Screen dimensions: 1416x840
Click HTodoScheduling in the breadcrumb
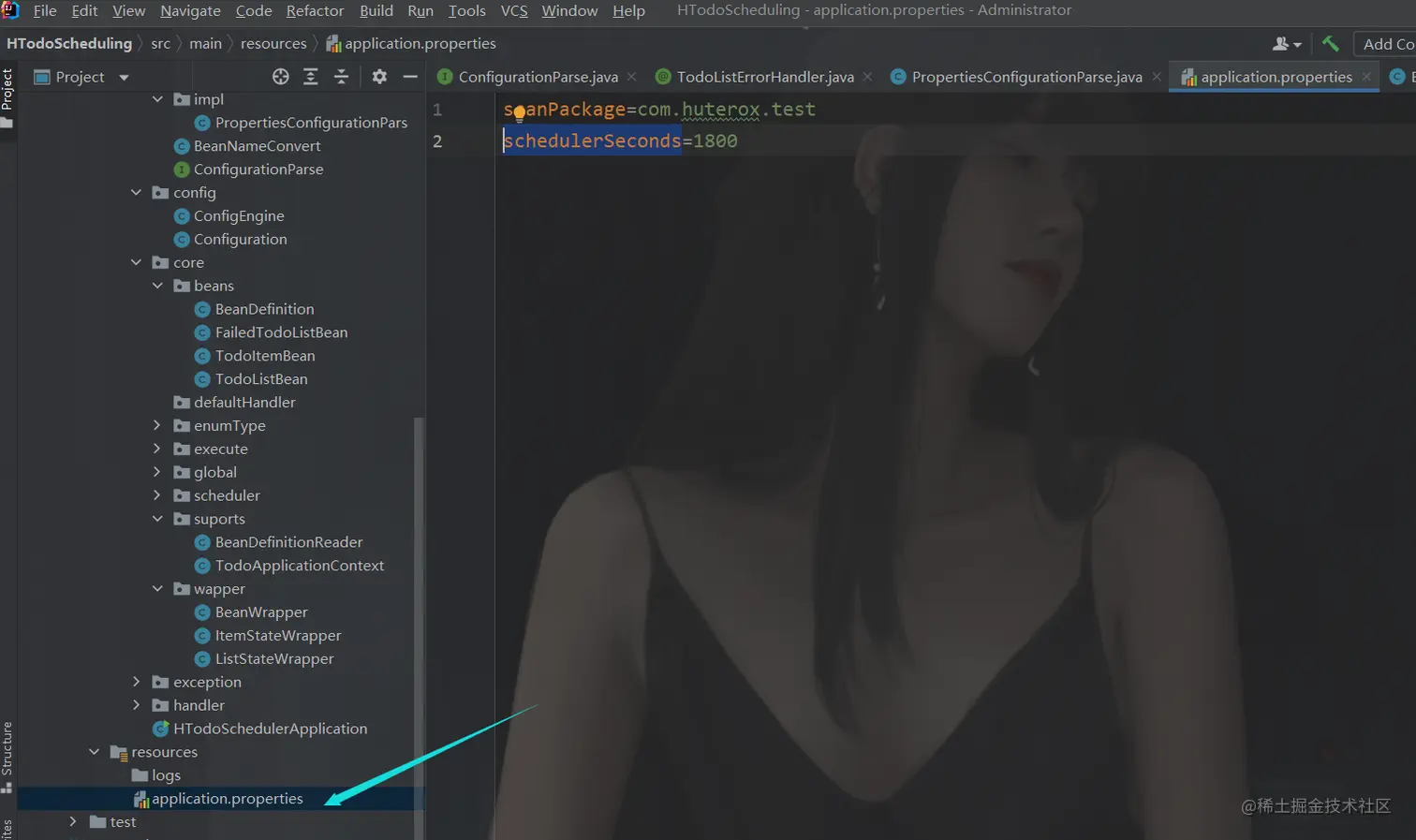tap(69, 43)
